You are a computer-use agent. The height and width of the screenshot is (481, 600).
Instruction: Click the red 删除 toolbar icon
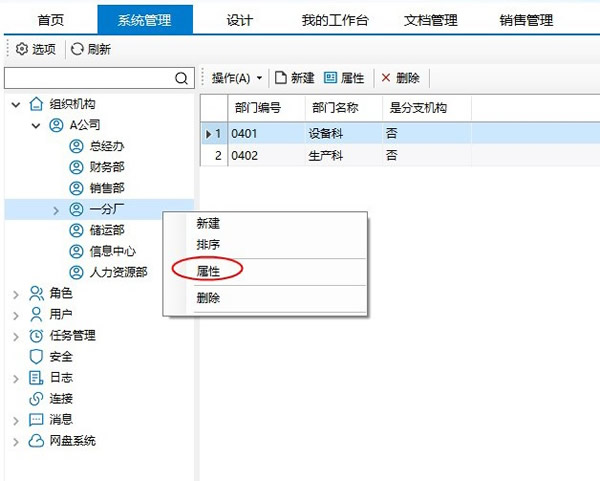point(386,78)
